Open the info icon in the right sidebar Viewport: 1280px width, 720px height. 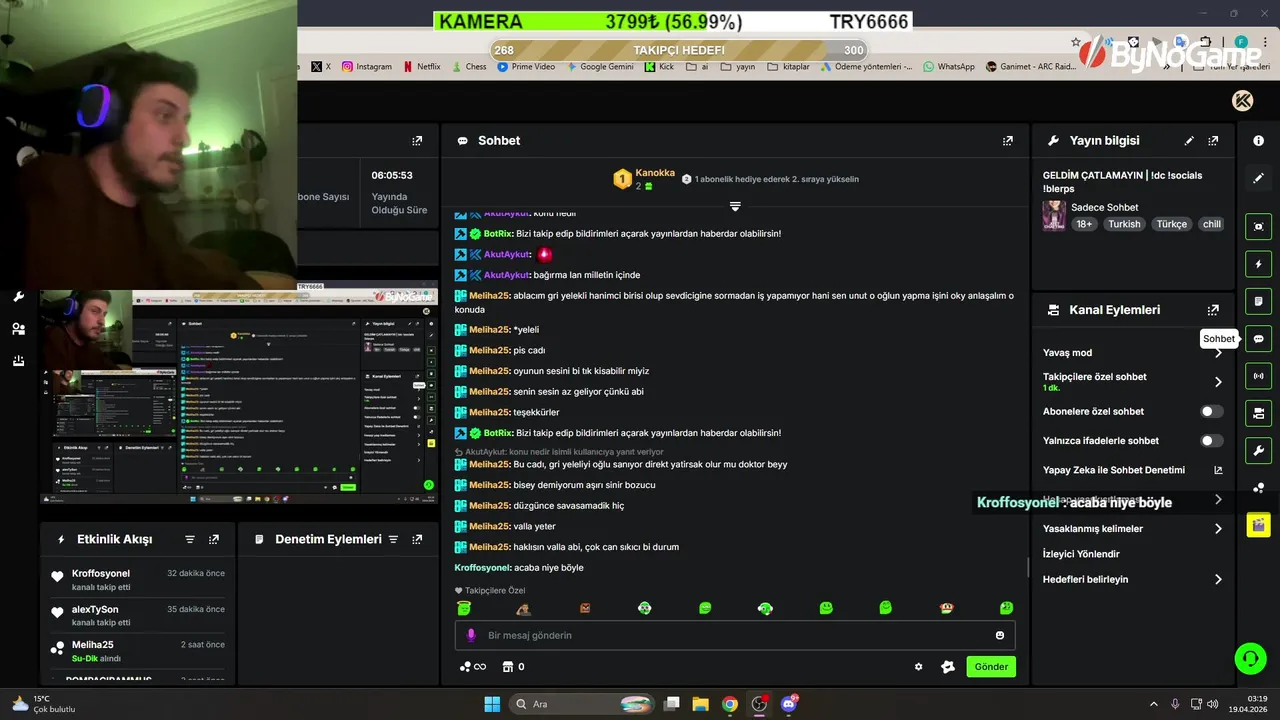[x=1258, y=141]
